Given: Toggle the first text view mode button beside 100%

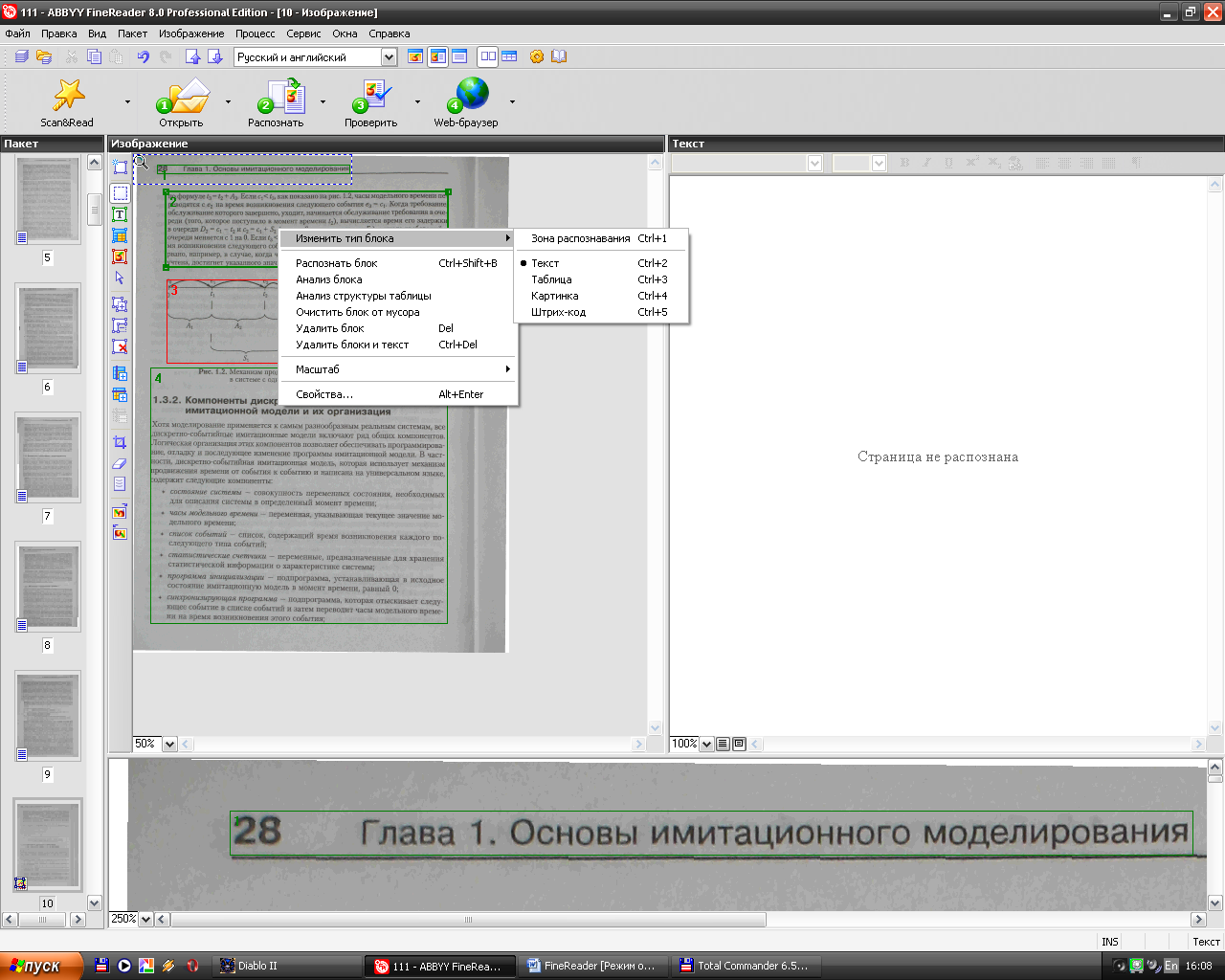Looking at the screenshot, I should click(723, 744).
